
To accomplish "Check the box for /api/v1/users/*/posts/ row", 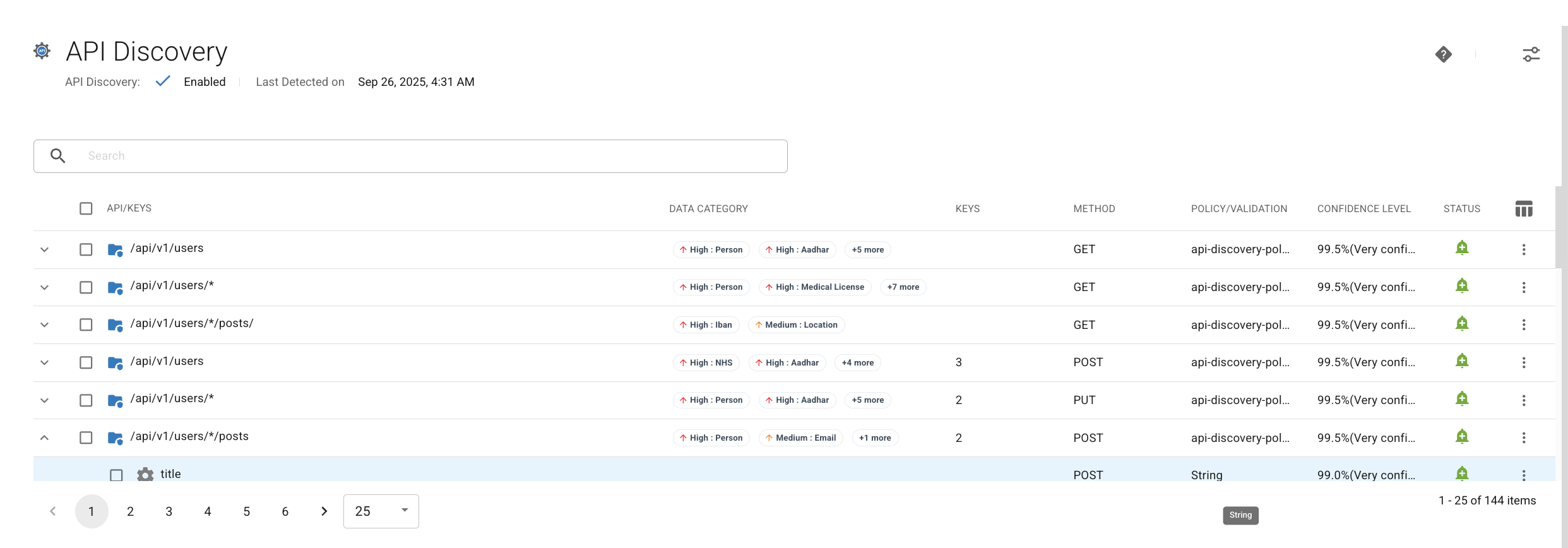I will pyautogui.click(x=86, y=325).
